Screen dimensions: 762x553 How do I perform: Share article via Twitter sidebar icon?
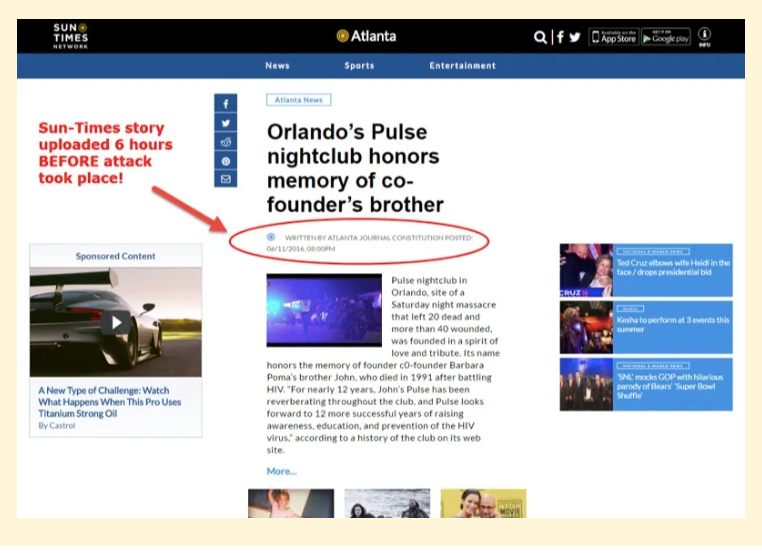pyautogui.click(x=225, y=123)
